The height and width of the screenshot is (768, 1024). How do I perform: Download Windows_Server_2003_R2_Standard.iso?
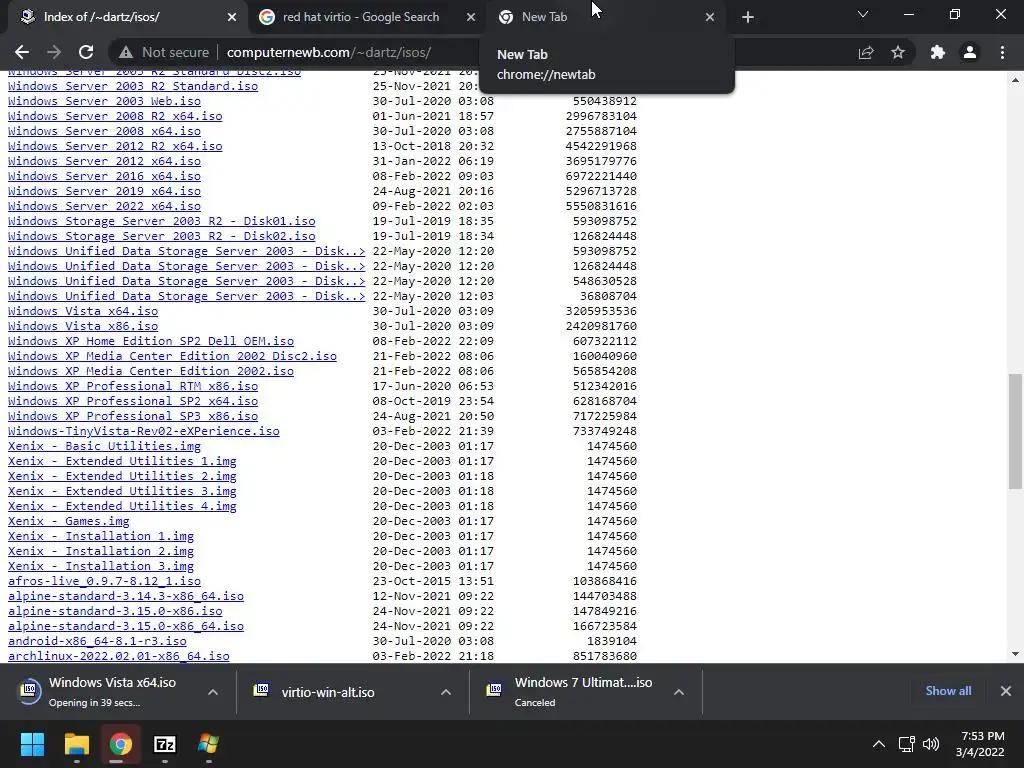(x=133, y=86)
